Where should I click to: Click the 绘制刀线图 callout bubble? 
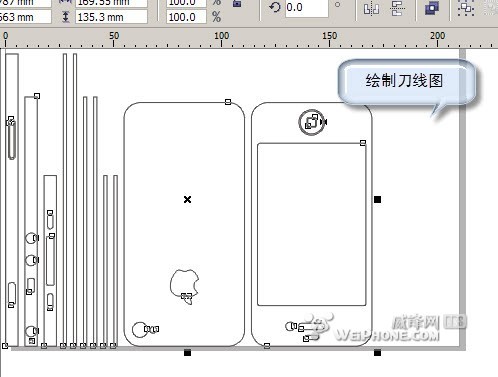(x=406, y=82)
